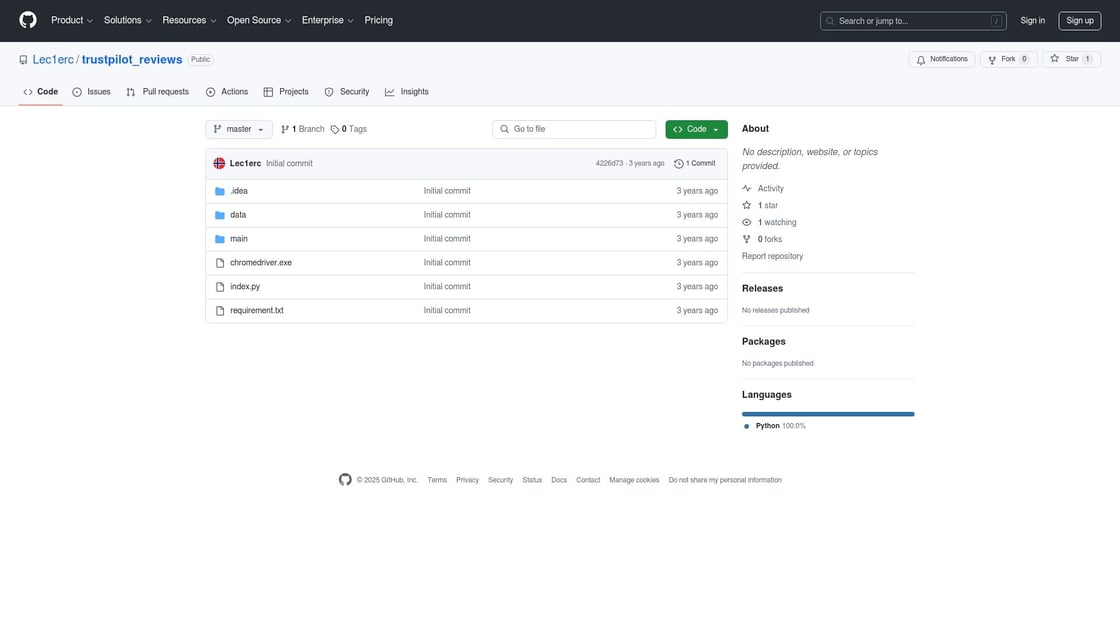The image size is (1120, 630).
Task: Open chromedriver.exe file
Action: [x=261, y=263]
